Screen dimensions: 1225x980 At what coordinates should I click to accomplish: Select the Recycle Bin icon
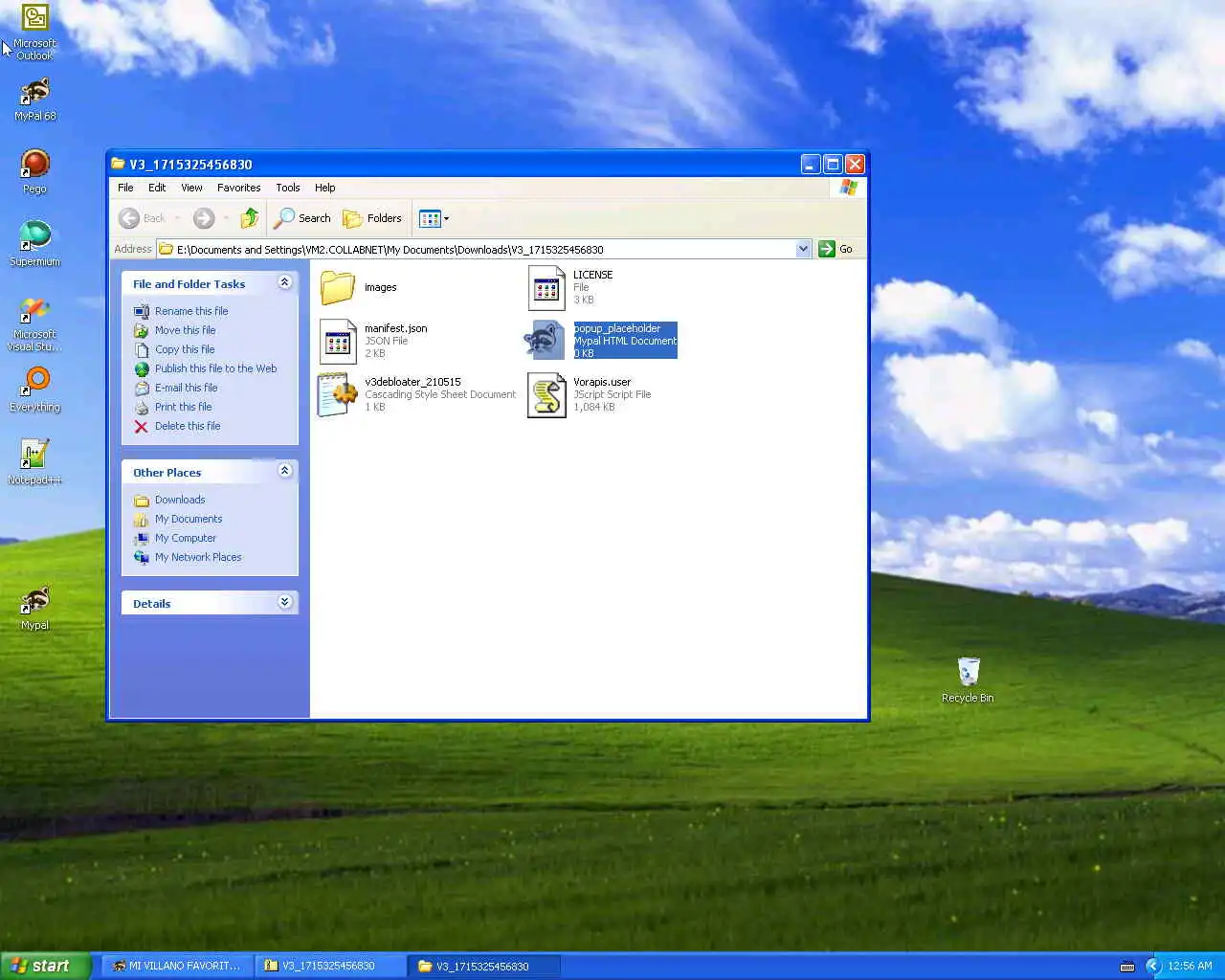(x=968, y=679)
